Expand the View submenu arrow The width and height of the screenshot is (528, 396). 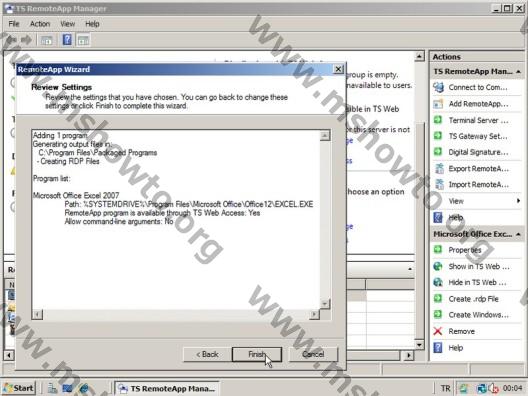(518, 201)
